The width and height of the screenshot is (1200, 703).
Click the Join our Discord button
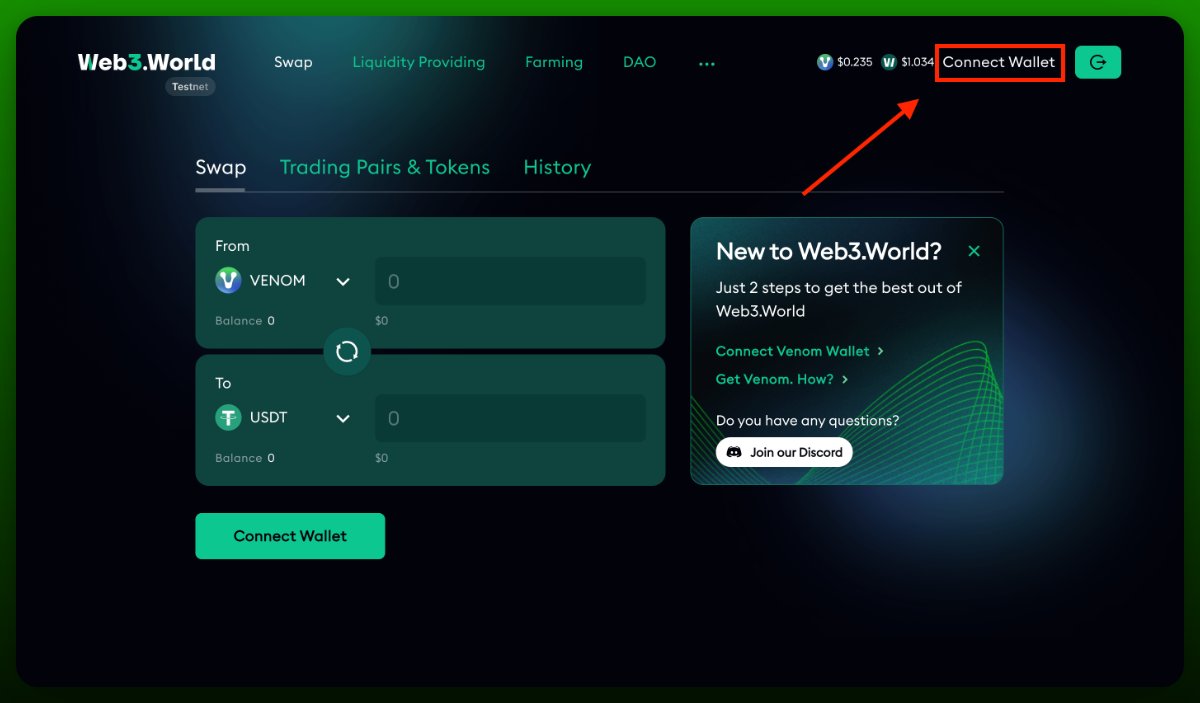click(784, 452)
